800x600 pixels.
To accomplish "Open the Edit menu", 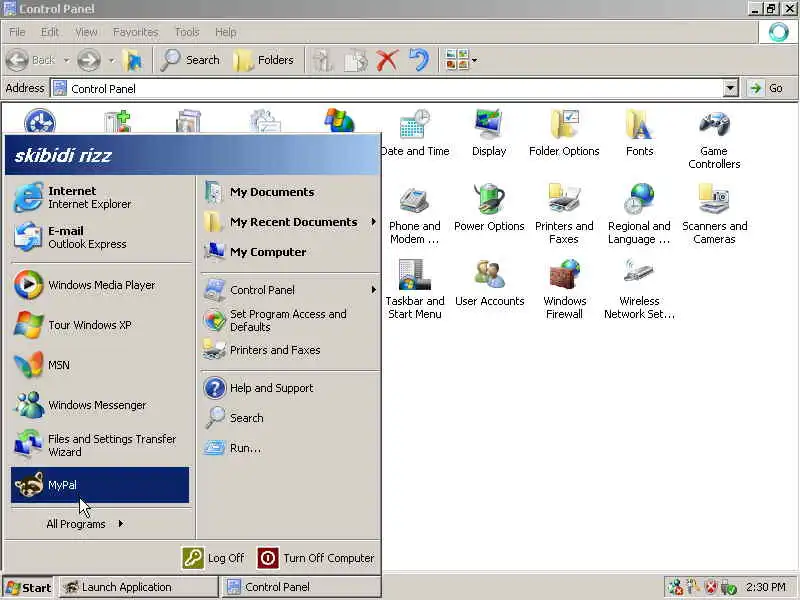I will click(49, 32).
